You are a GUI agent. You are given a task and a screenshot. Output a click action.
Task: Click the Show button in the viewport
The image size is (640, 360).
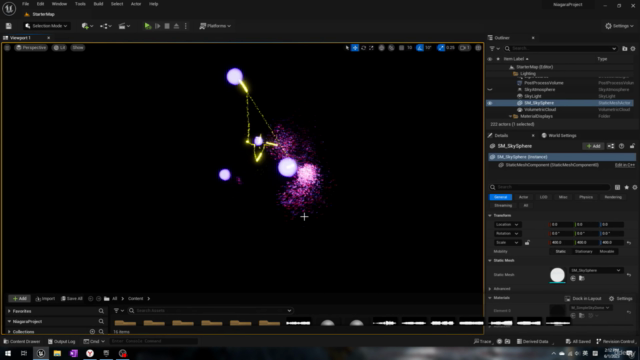[78, 48]
